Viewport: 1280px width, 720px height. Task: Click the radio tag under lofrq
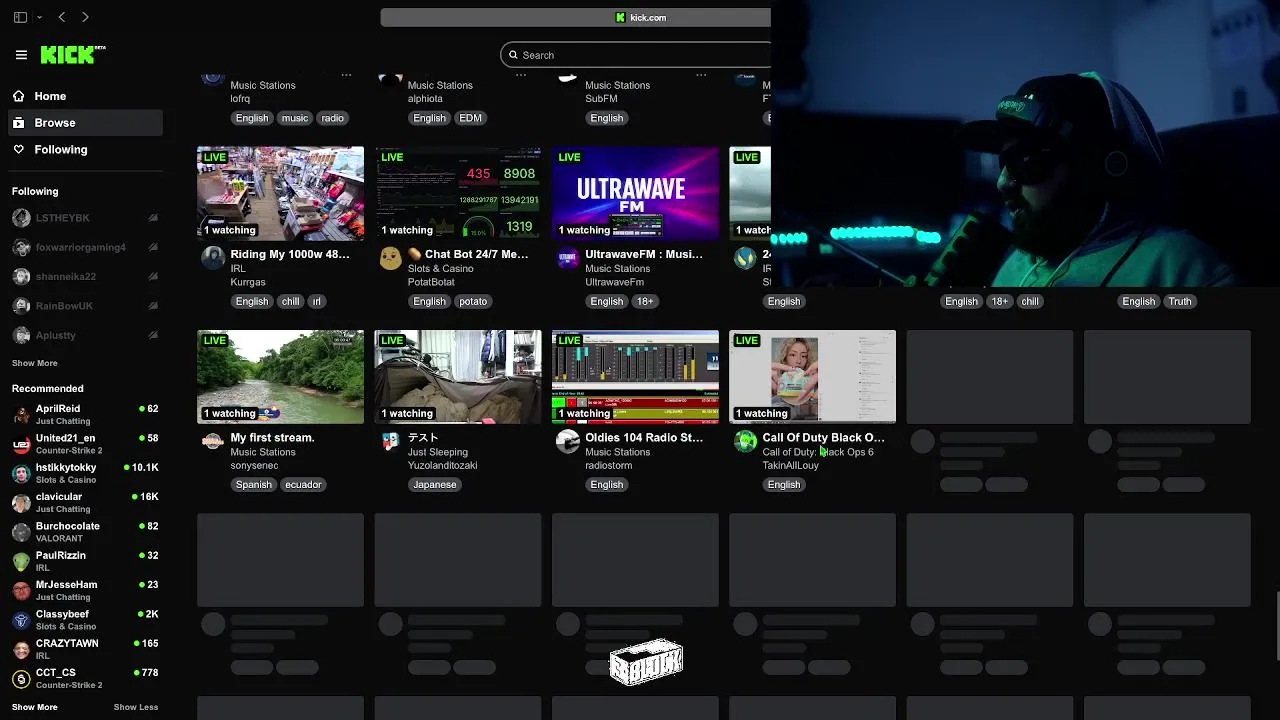pos(333,118)
